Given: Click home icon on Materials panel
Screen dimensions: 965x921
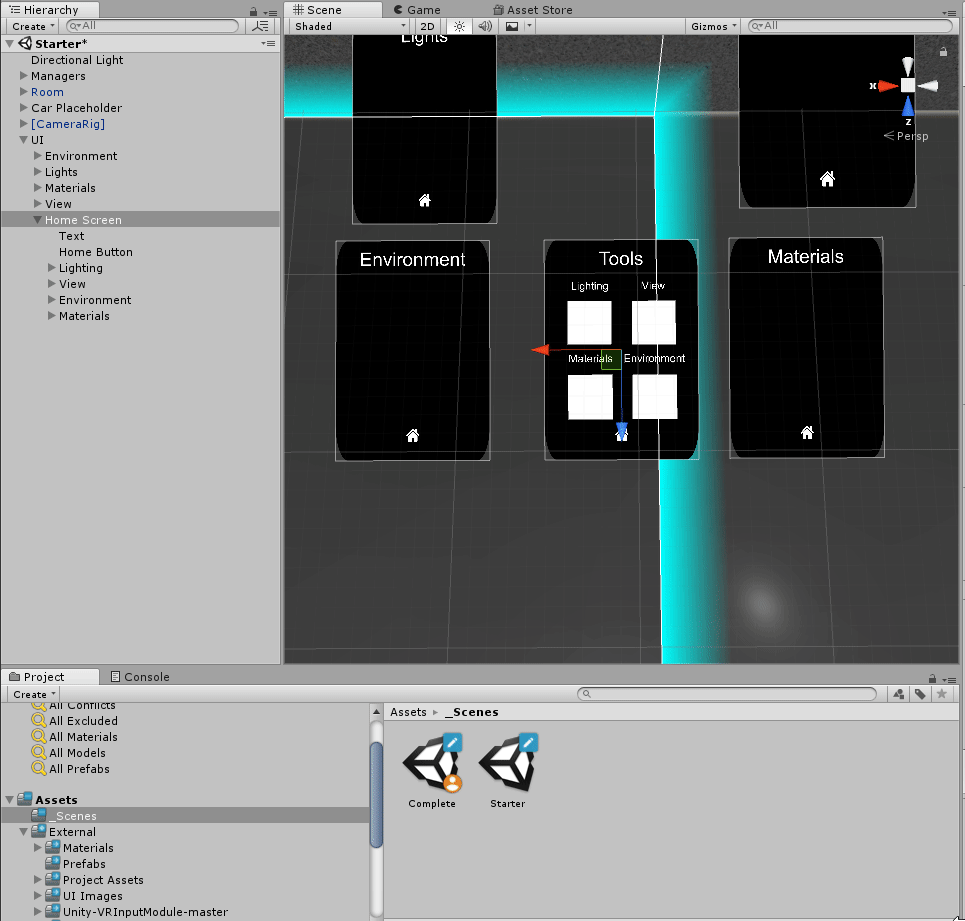Looking at the screenshot, I should [x=807, y=432].
